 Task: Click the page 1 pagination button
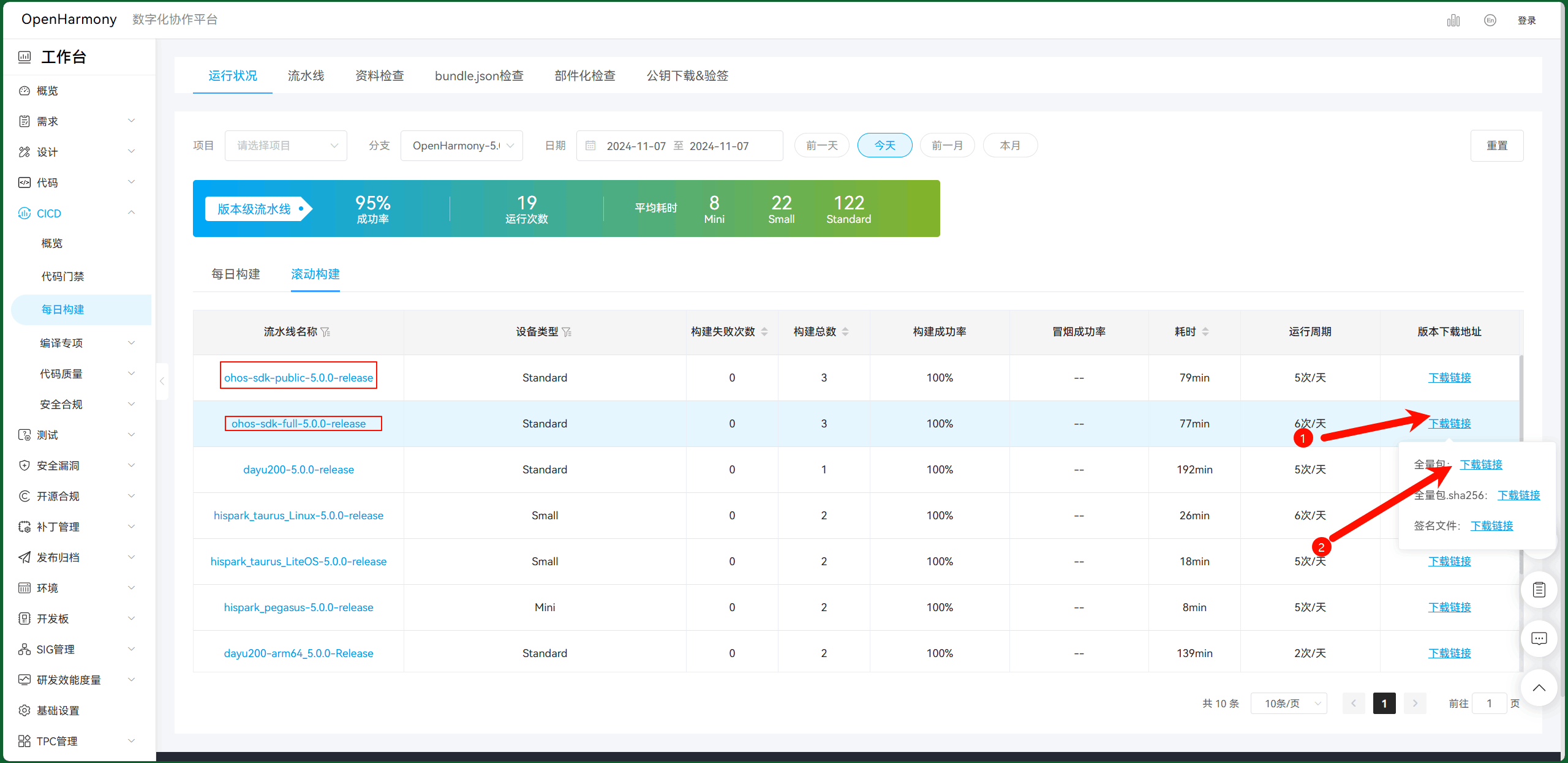pos(1384,704)
